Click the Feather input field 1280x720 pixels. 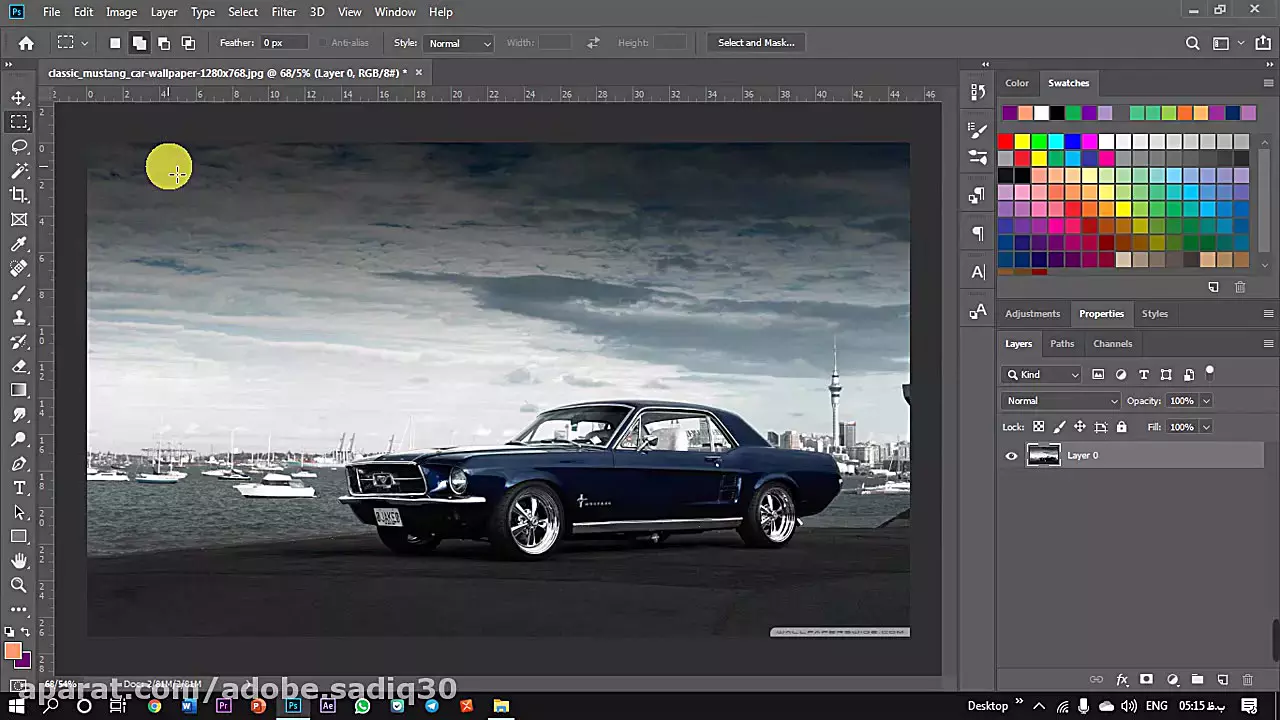click(283, 43)
